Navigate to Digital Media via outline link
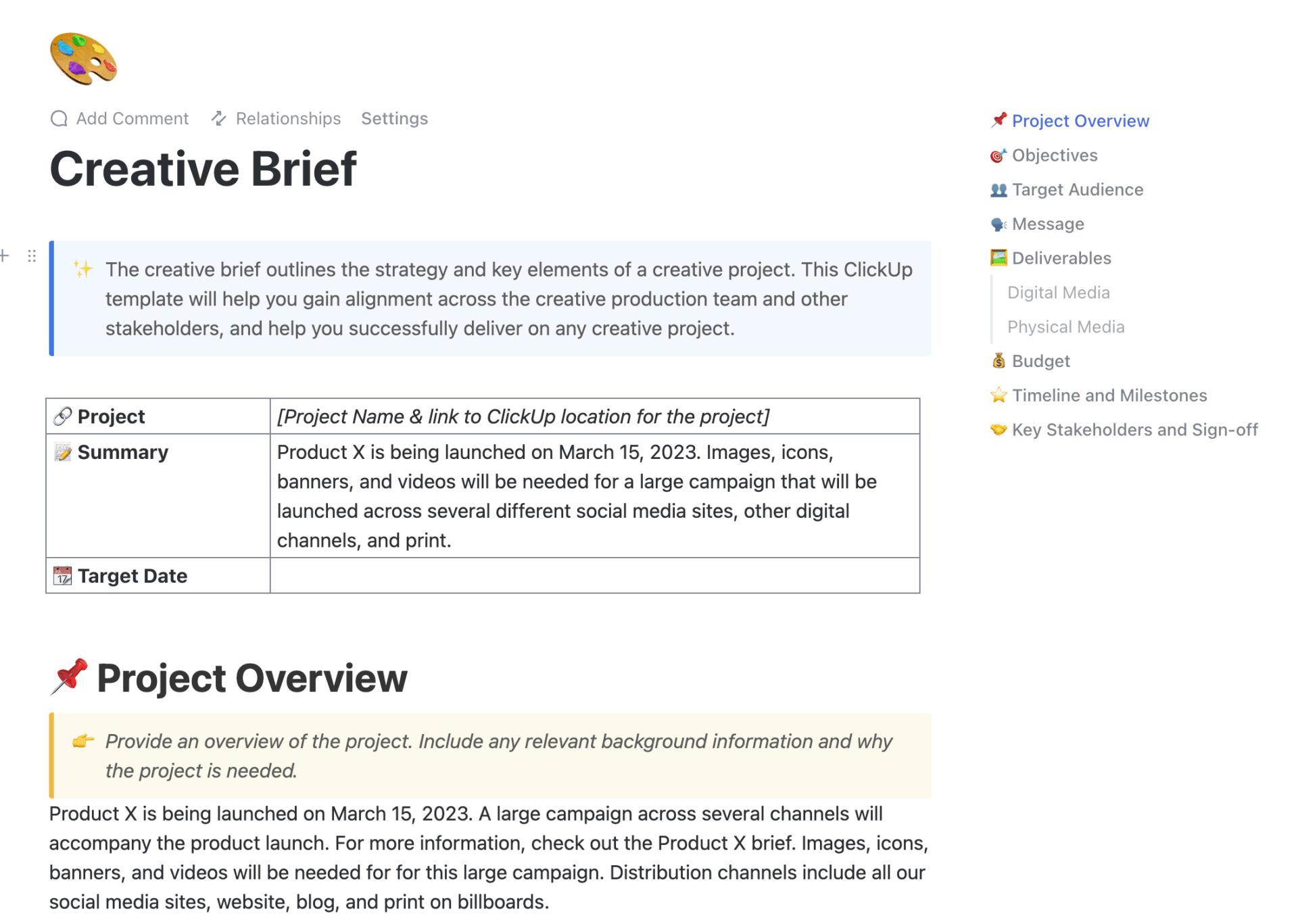Screen dimensions: 1298x924 (x=1058, y=292)
